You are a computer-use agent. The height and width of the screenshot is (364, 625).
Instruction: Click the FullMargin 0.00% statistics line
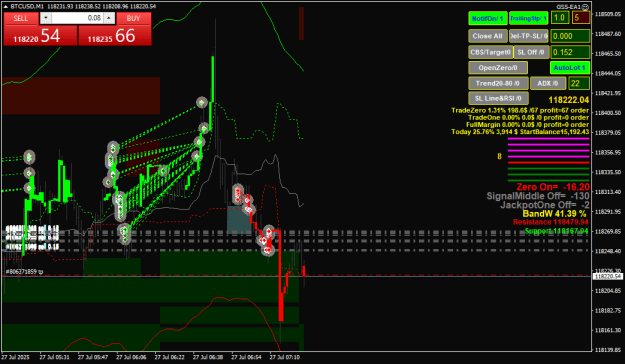point(527,125)
